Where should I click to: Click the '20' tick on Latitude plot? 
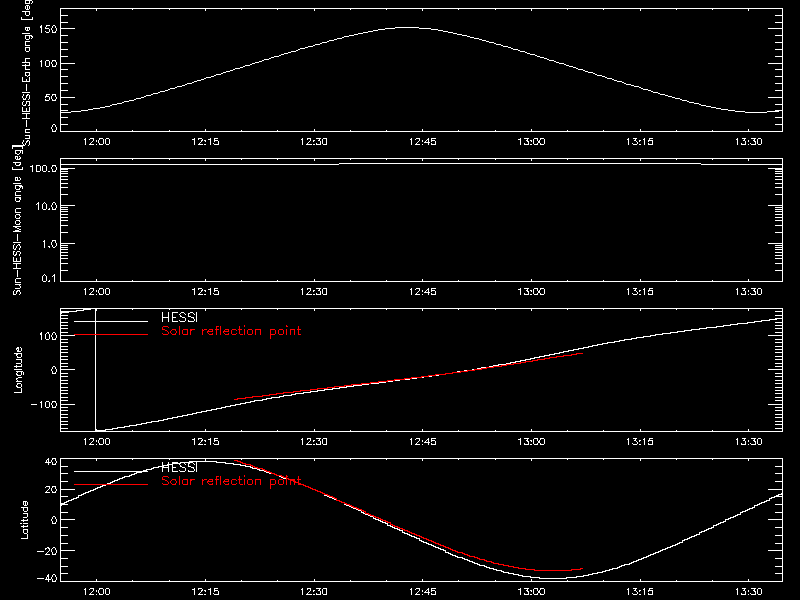[x=51, y=490]
